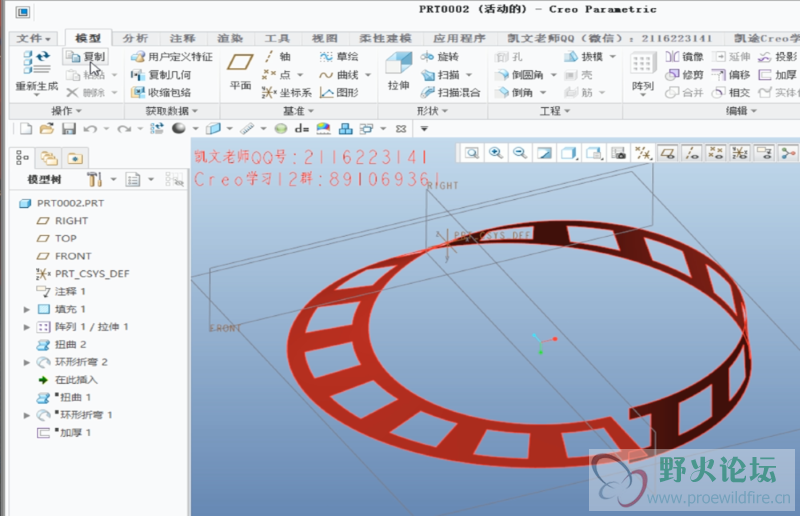Viewport: 800px width, 516px height.
Task: Toggle coordinate system display
Action: click(740, 153)
